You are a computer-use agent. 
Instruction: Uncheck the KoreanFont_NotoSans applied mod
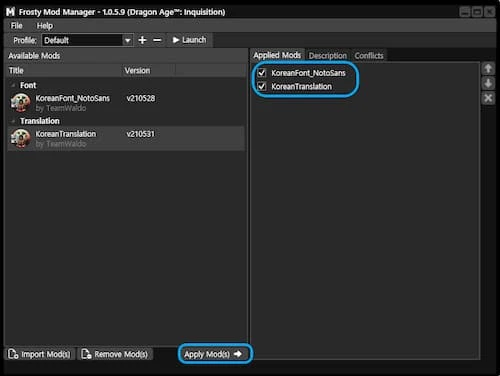tap(262, 73)
